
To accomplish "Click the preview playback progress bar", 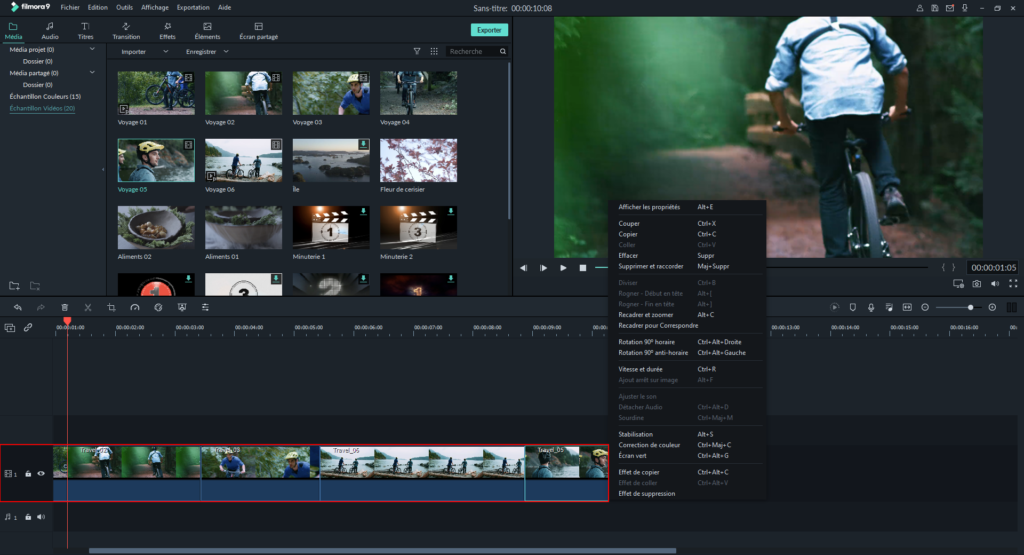I will [x=762, y=268].
